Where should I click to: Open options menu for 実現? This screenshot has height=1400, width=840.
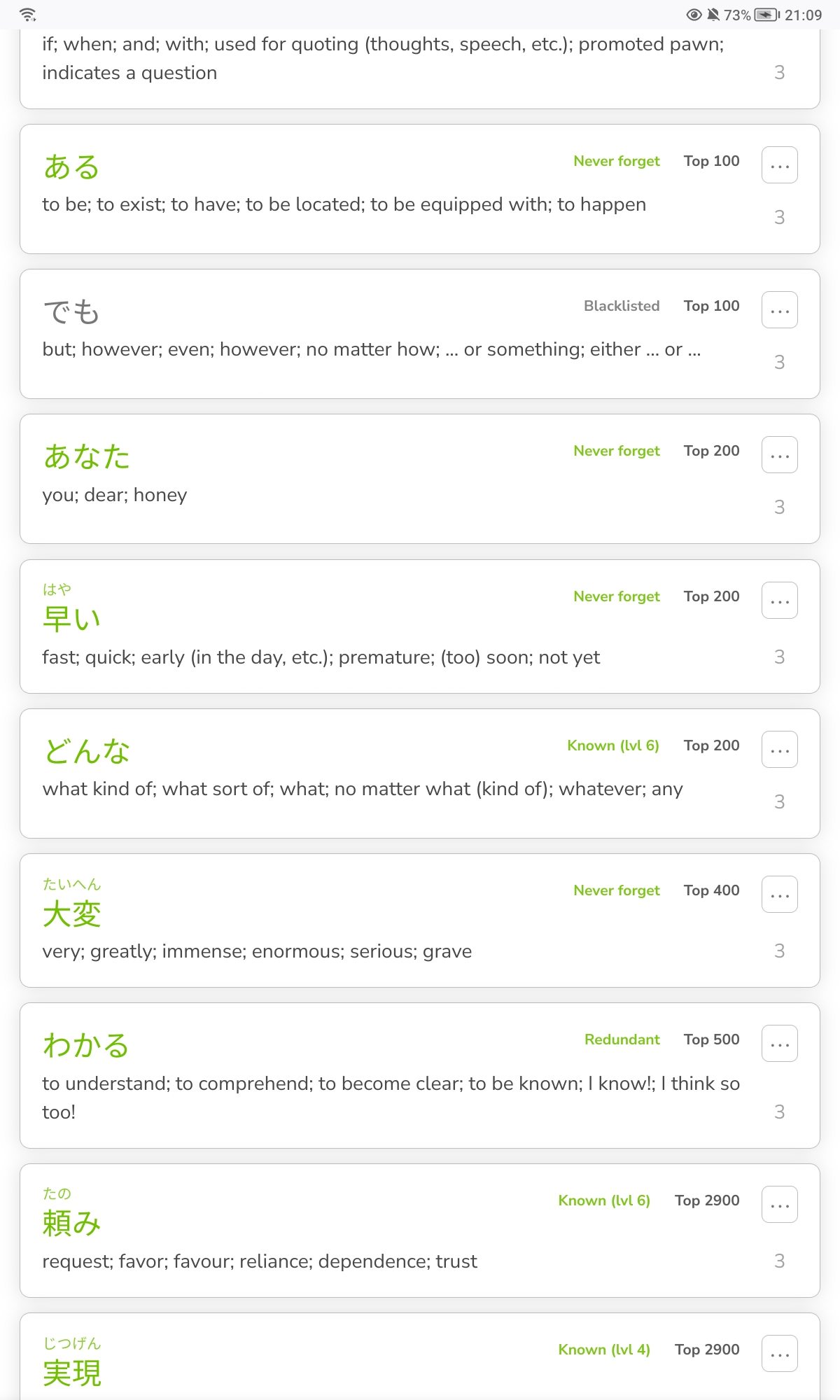(x=779, y=1353)
